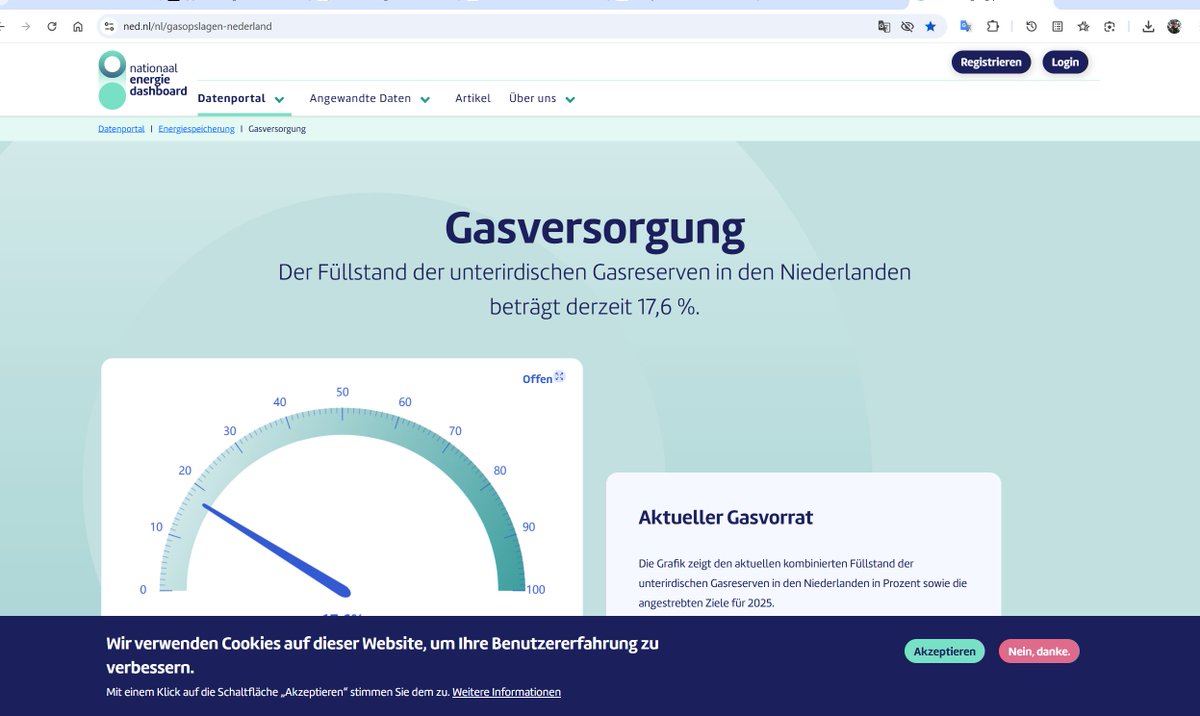The height and width of the screenshot is (716, 1200).
Task: Expand the Über uns dropdown
Action: pyautogui.click(x=540, y=98)
